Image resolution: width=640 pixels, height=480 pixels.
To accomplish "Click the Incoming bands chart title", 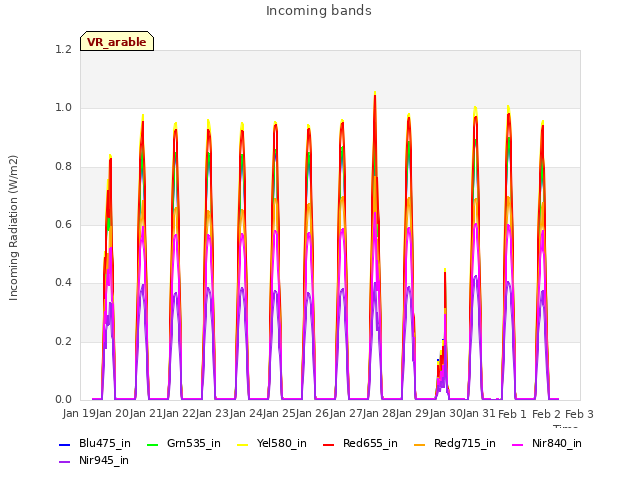I will tap(319, 11).
